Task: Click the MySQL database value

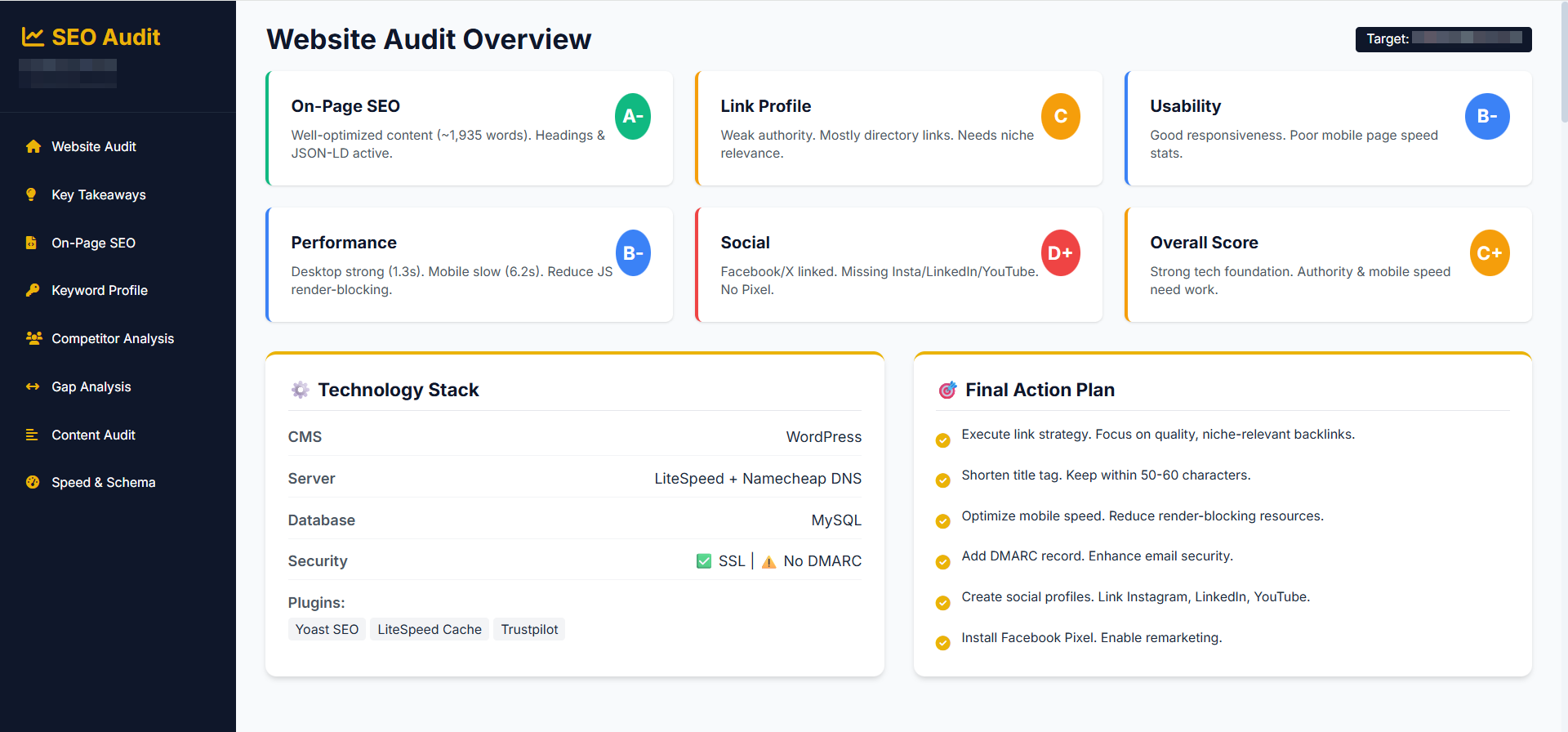Action: (x=836, y=520)
